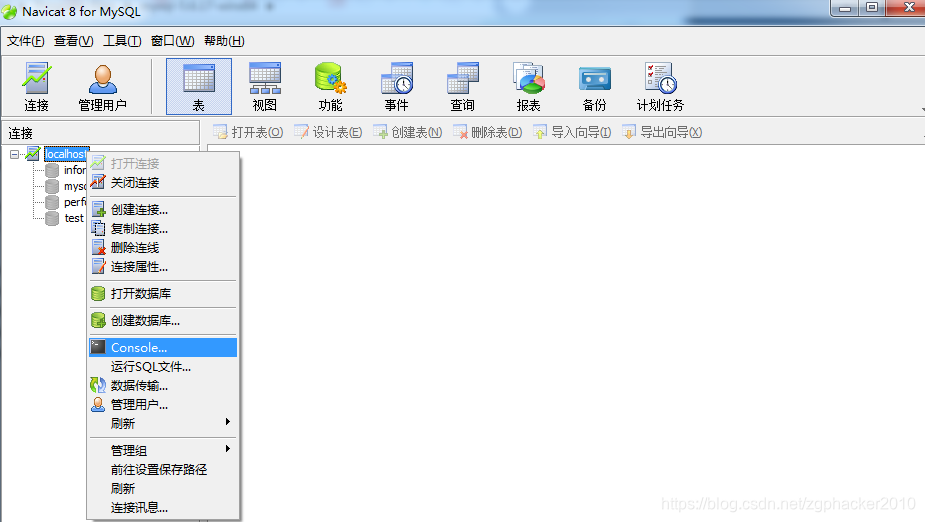Select Console... in the context menu
925x522 pixels.
(x=163, y=347)
